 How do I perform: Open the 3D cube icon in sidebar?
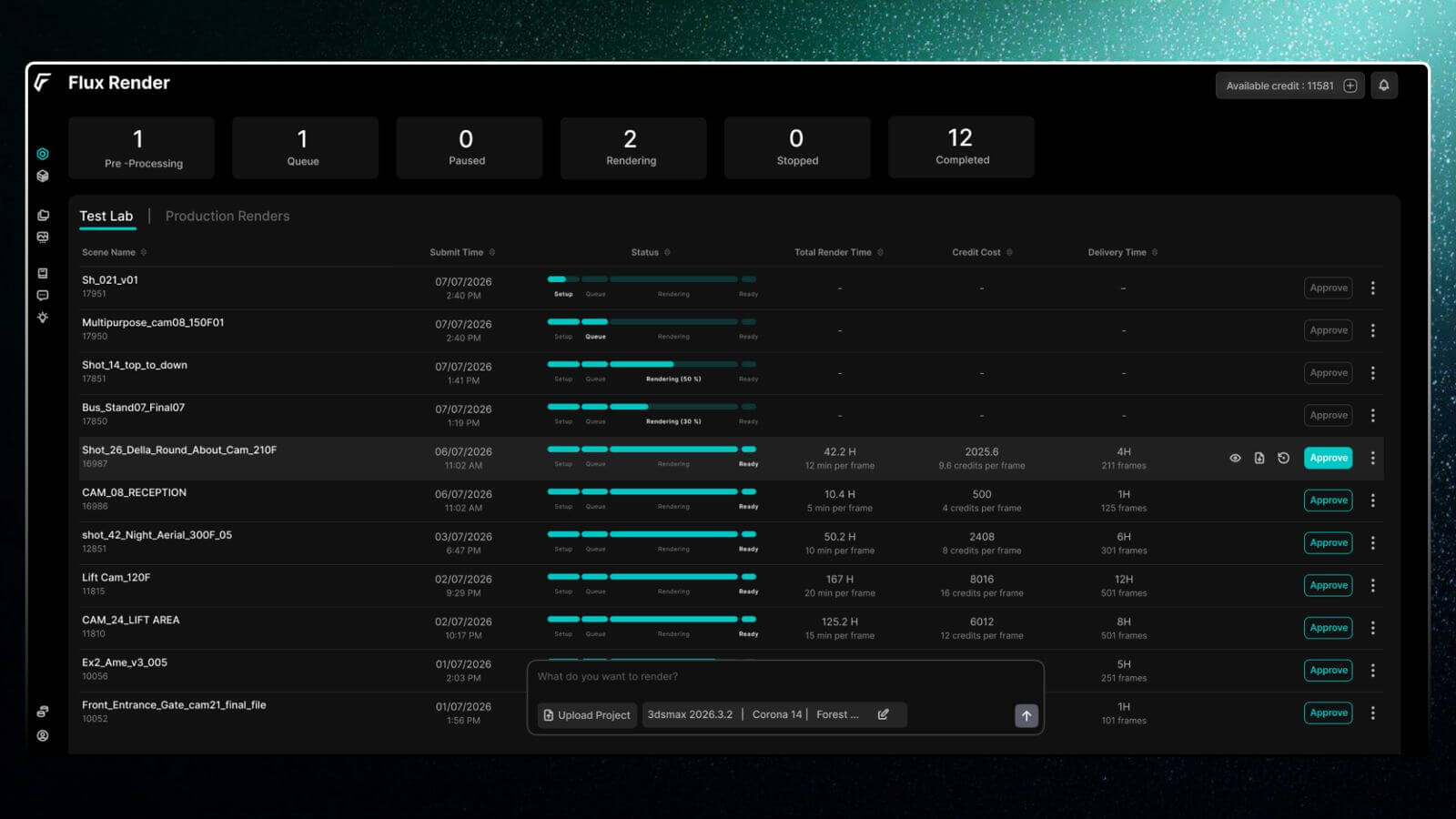click(x=43, y=176)
